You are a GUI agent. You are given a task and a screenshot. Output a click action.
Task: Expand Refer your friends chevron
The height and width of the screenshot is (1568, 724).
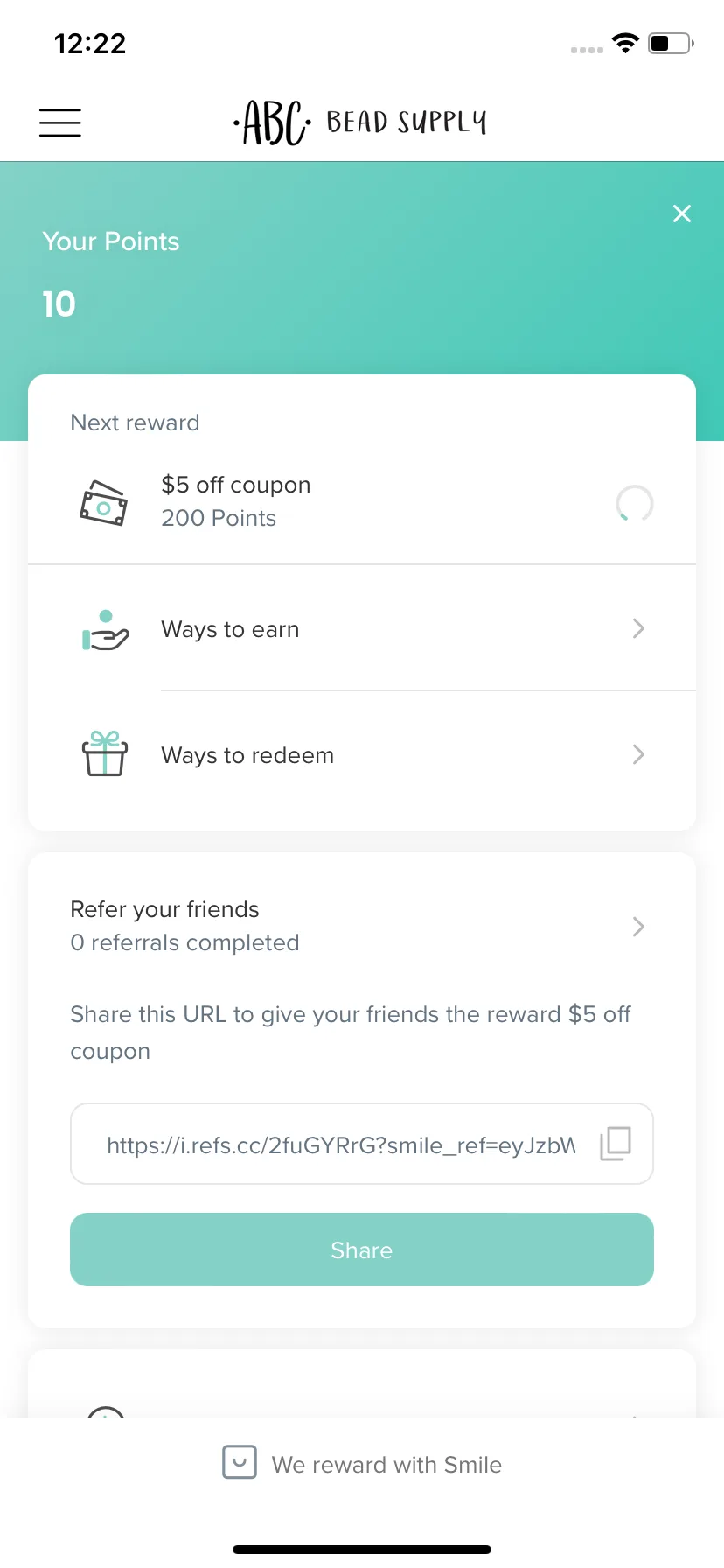click(638, 927)
